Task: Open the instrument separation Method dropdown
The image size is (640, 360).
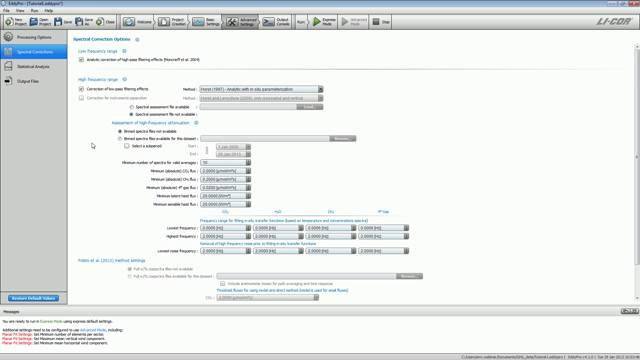Action: click(261, 98)
